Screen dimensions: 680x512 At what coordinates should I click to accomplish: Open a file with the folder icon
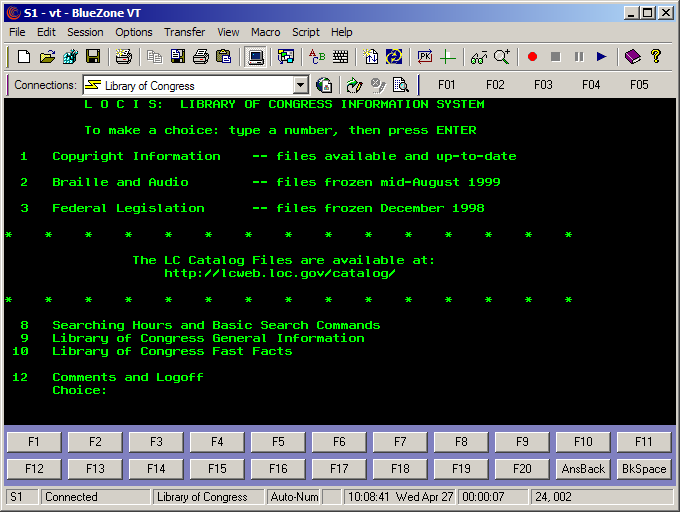point(47,57)
